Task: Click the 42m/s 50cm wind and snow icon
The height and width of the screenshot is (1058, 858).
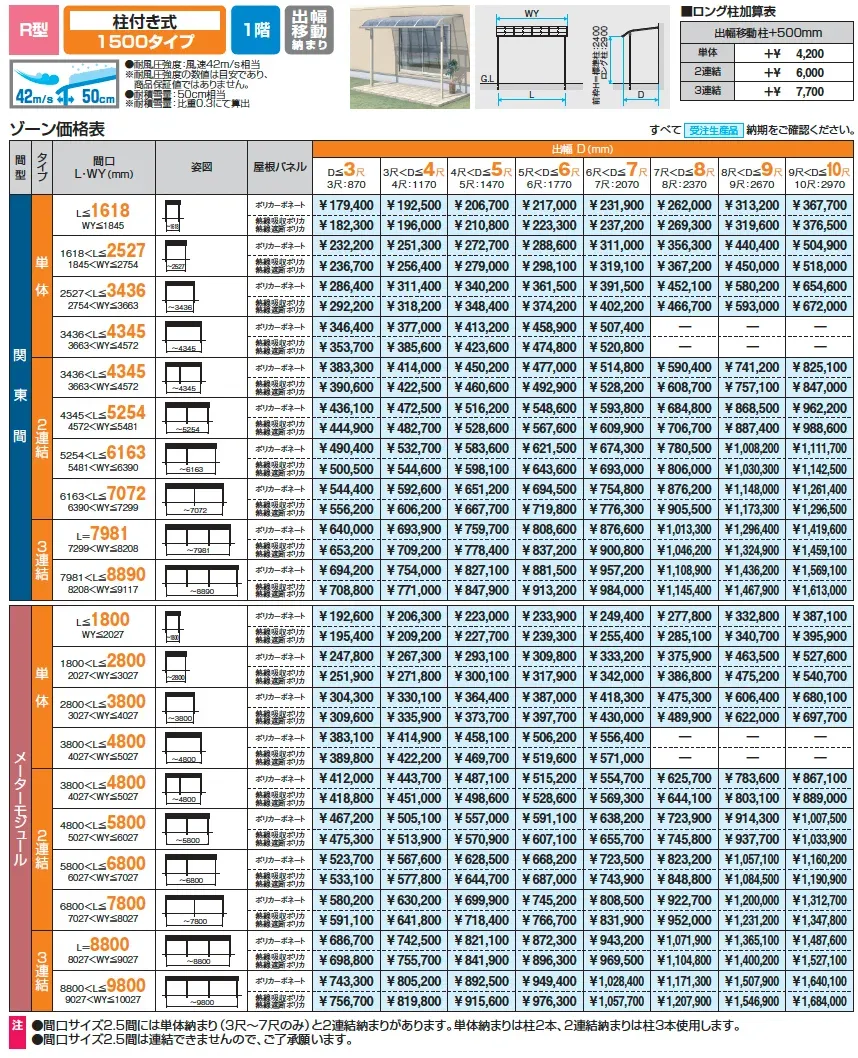Action: point(65,84)
